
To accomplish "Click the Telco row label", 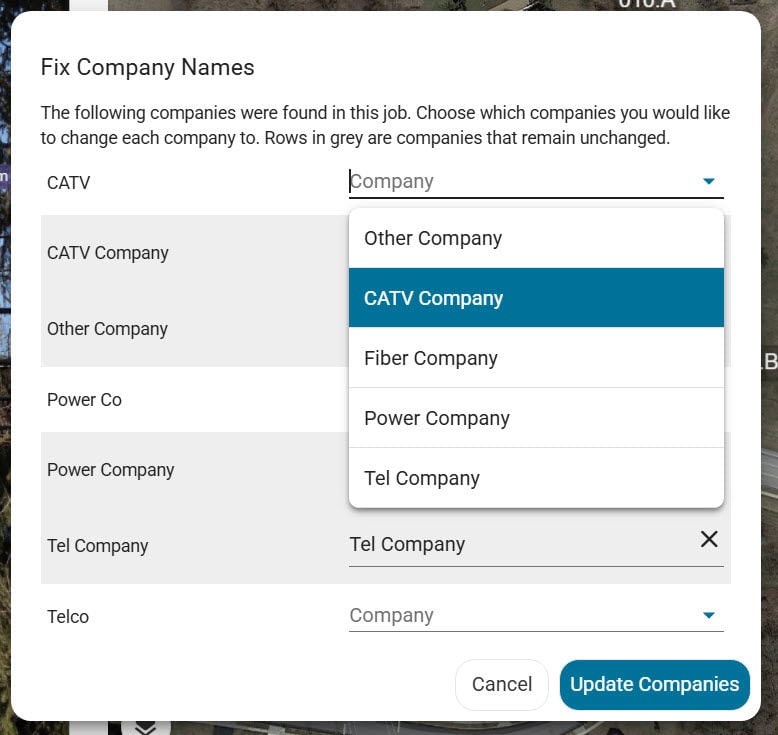I will point(68,617).
